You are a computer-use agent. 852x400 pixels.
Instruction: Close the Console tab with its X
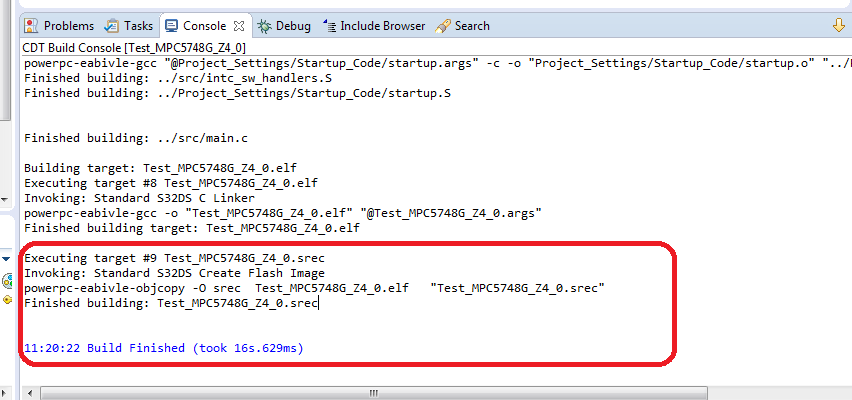[x=239, y=26]
